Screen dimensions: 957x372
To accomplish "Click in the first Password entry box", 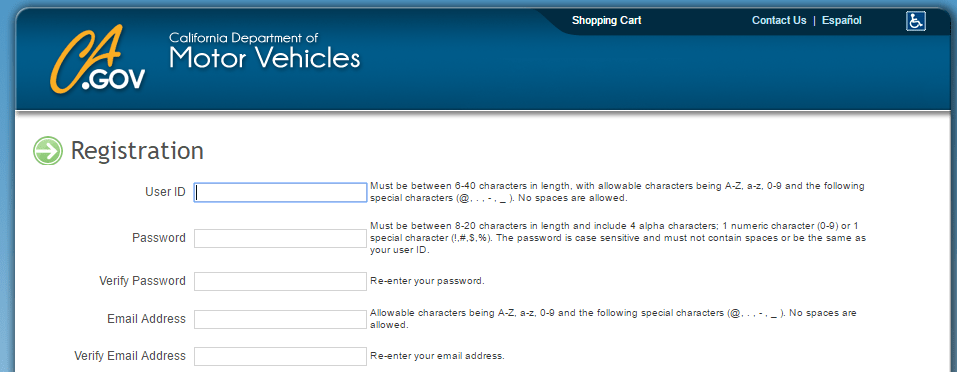I will 281,238.
